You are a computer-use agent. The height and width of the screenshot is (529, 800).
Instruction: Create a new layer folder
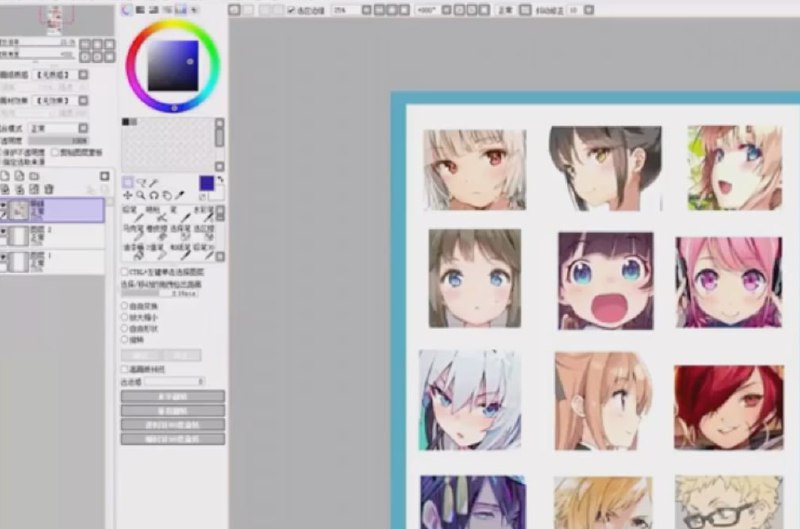pyautogui.click(x=34, y=176)
